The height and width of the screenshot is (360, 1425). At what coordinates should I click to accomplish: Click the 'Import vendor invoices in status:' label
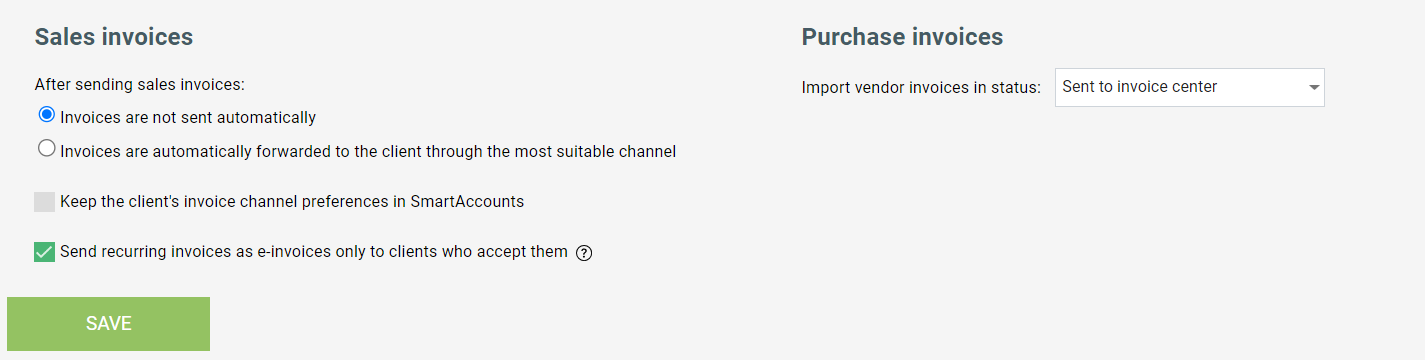click(921, 88)
